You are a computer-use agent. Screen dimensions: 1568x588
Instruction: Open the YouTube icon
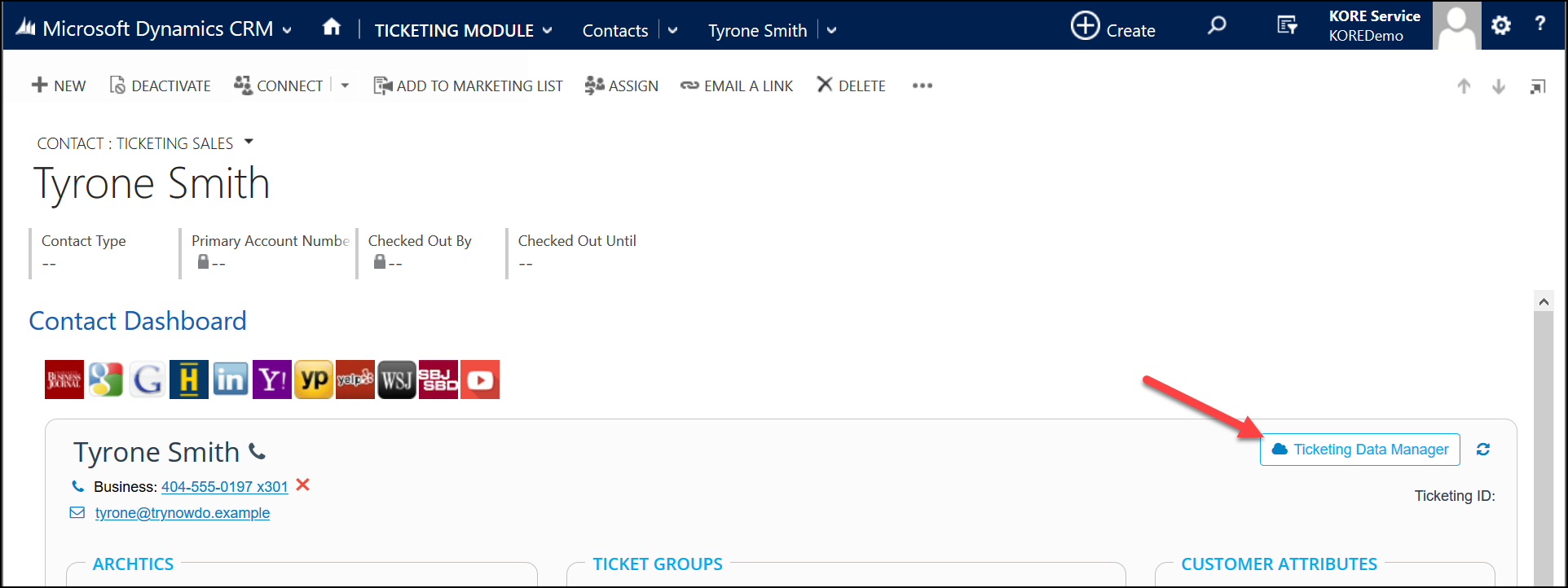pyautogui.click(x=480, y=380)
